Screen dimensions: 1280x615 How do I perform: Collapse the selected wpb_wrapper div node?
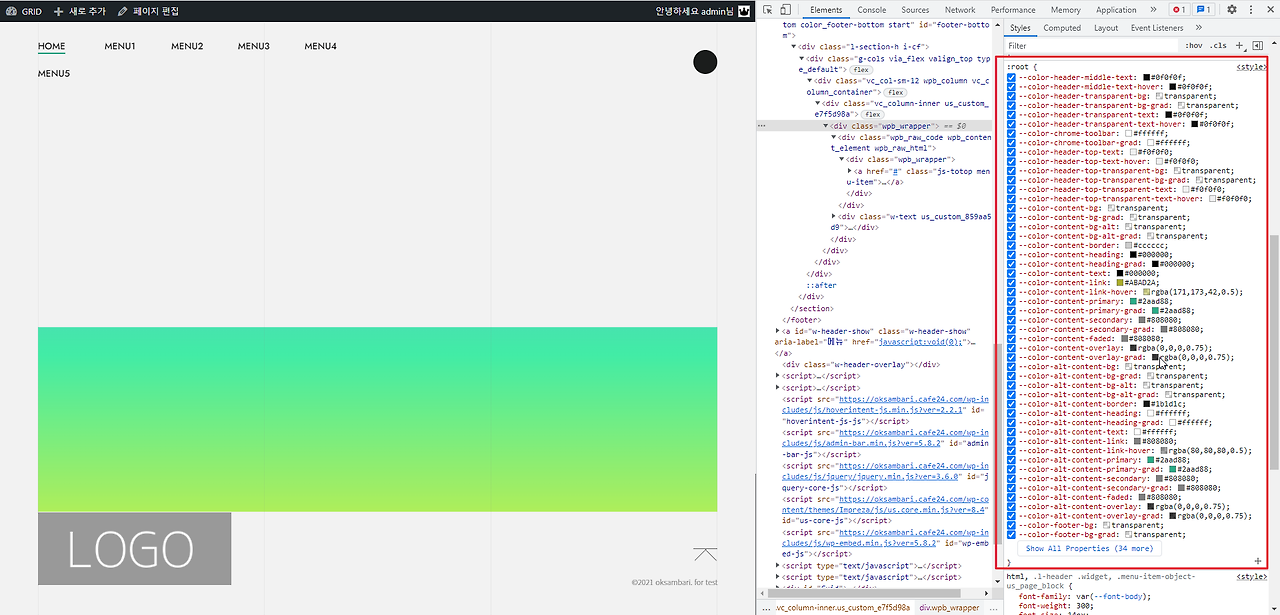[x=827, y=126]
